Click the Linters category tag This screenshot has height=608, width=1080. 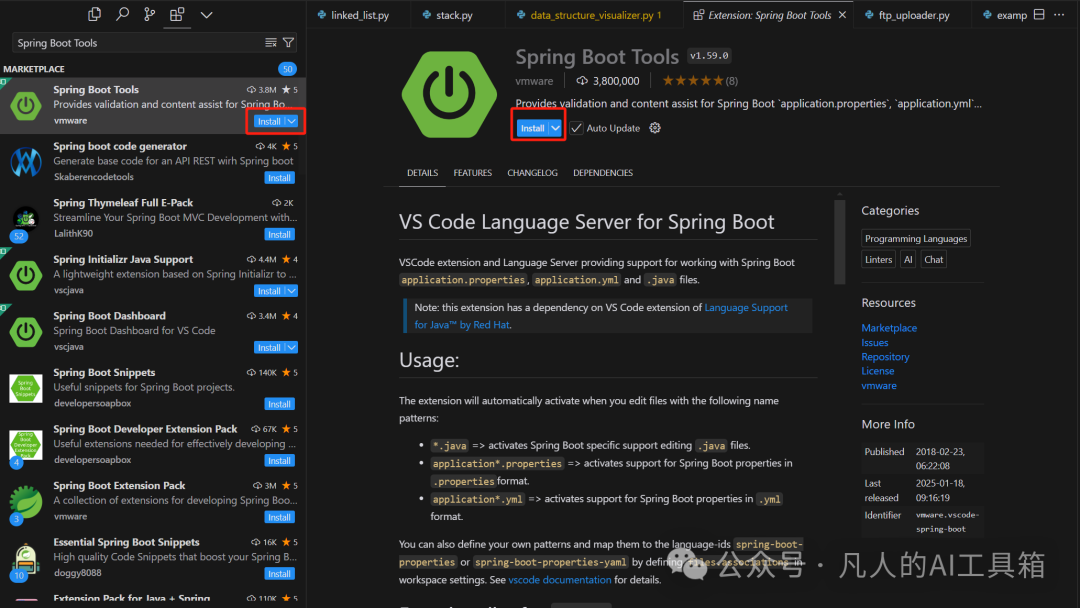pos(878,260)
